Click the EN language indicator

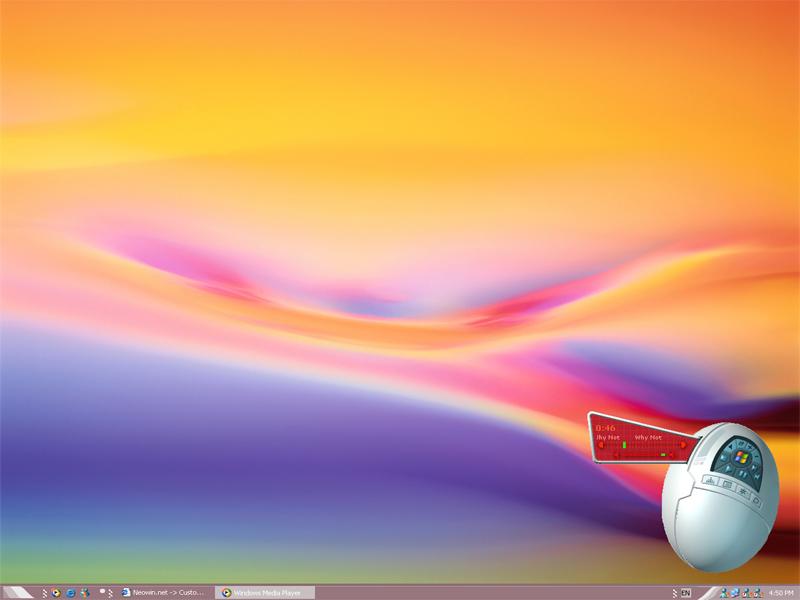[686, 593]
